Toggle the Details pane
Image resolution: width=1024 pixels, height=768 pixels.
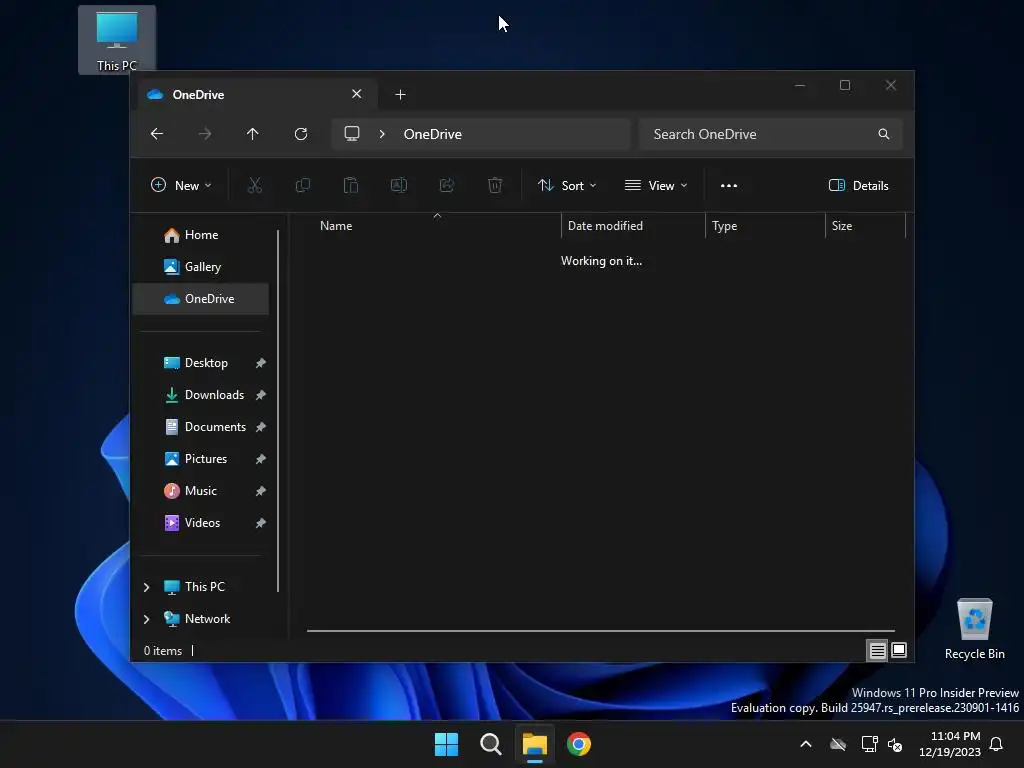(x=859, y=185)
